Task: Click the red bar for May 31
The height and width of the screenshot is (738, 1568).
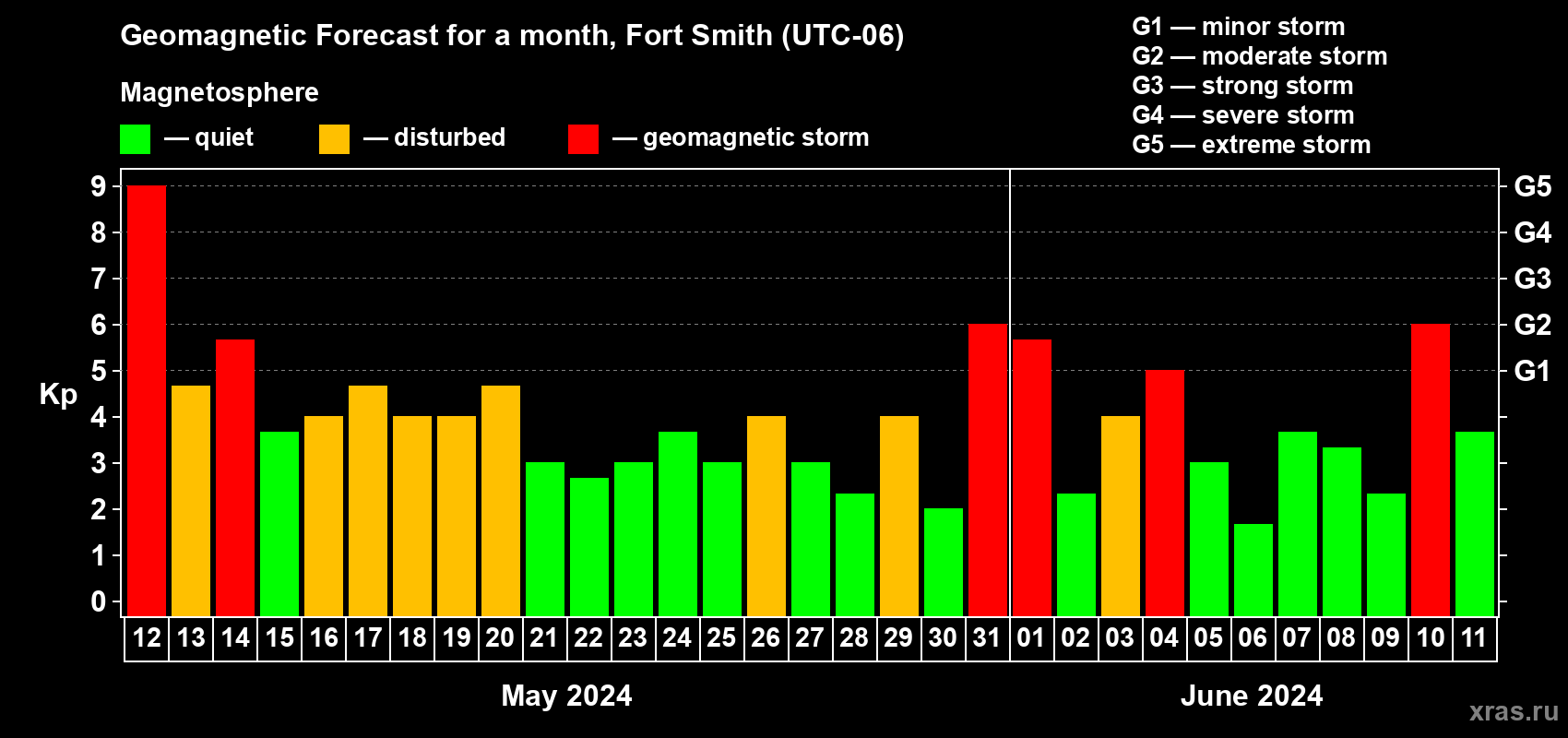Action: [x=988, y=470]
